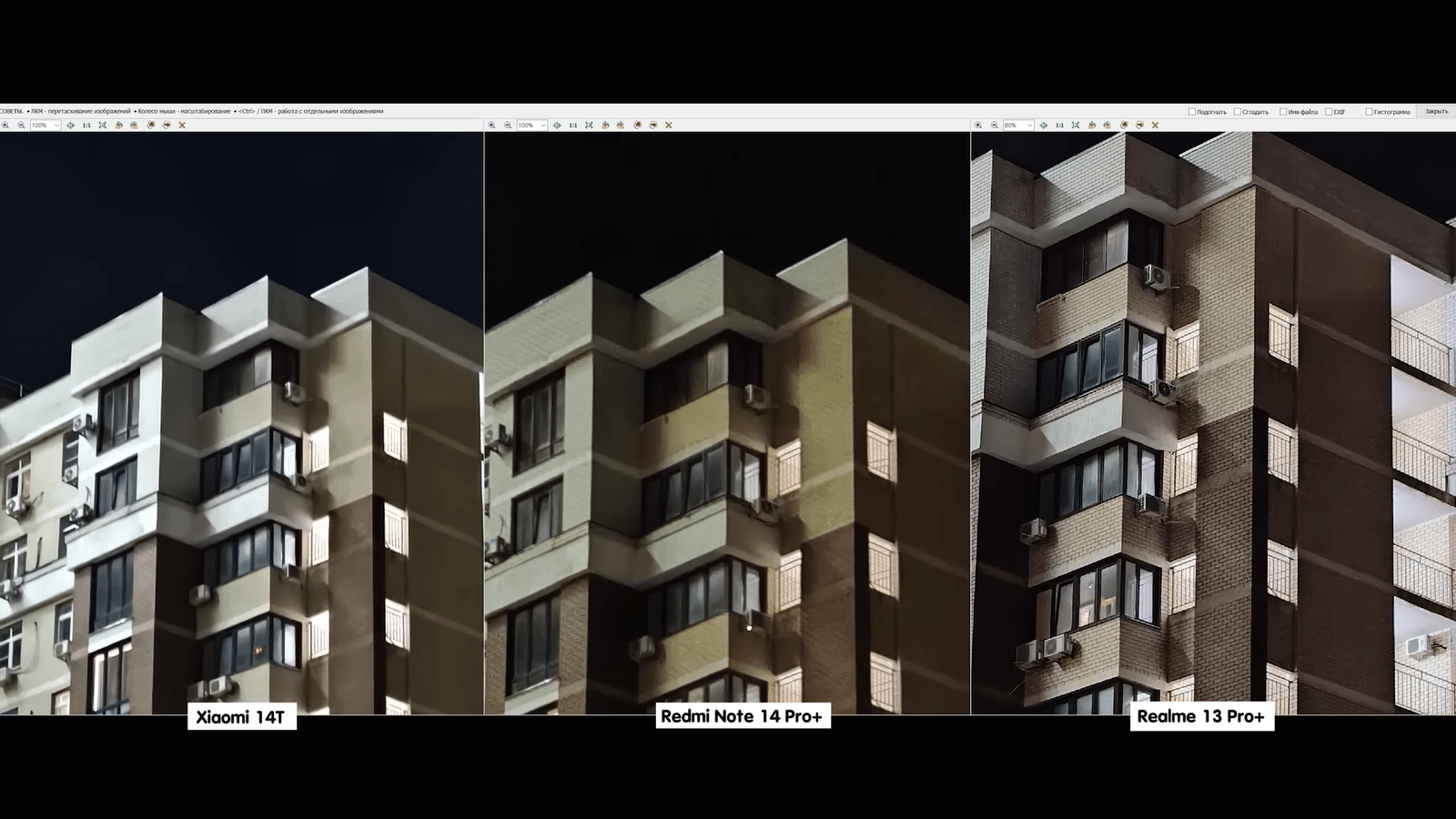Screen dimensions: 1456x819
Task: Remove the Xiaomi 14T image with the X icon
Action: pos(182,125)
